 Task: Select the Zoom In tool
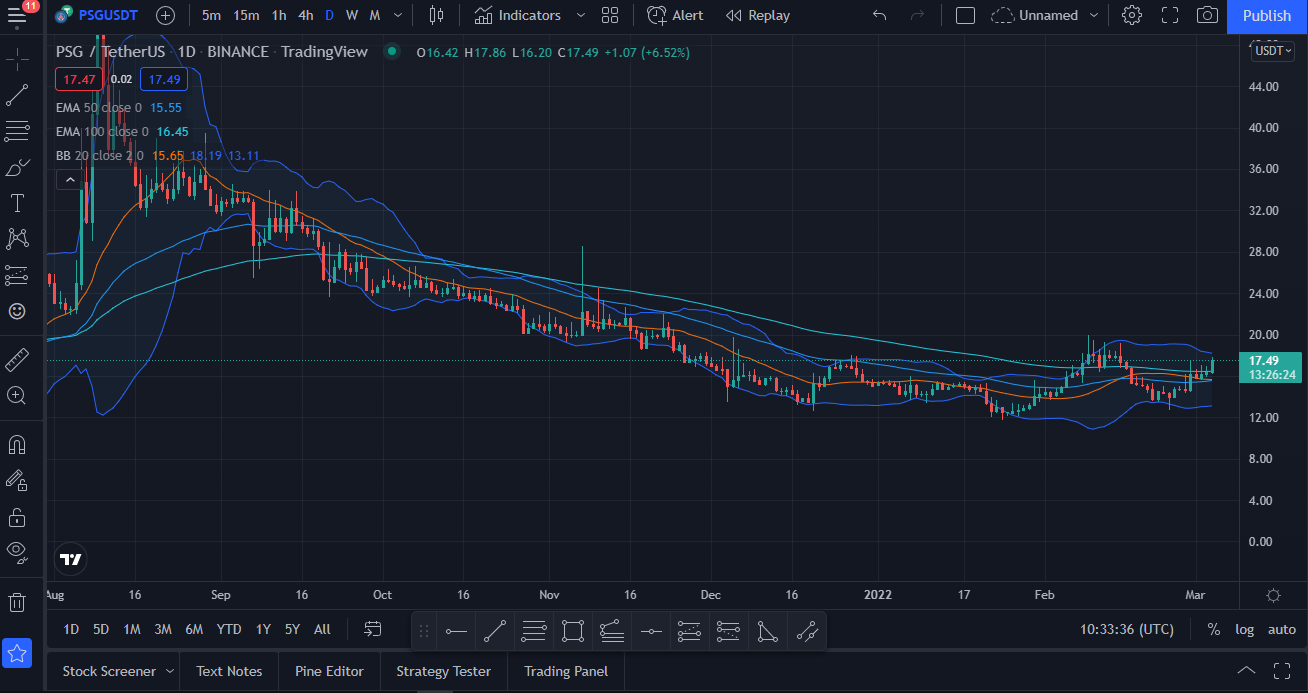[16, 395]
